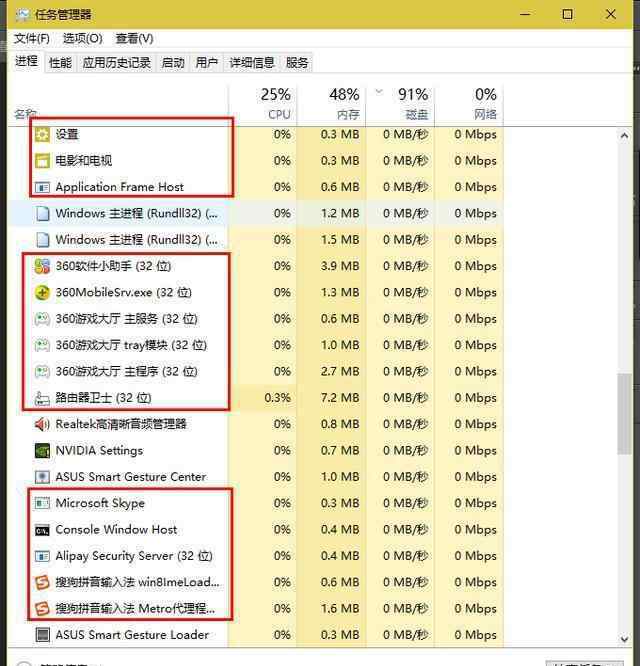This screenshot has width=640, height=666.
Task: Click the 360MobileSrv.exe process icon
Action: pyautogui.click(x=42, y=293)
